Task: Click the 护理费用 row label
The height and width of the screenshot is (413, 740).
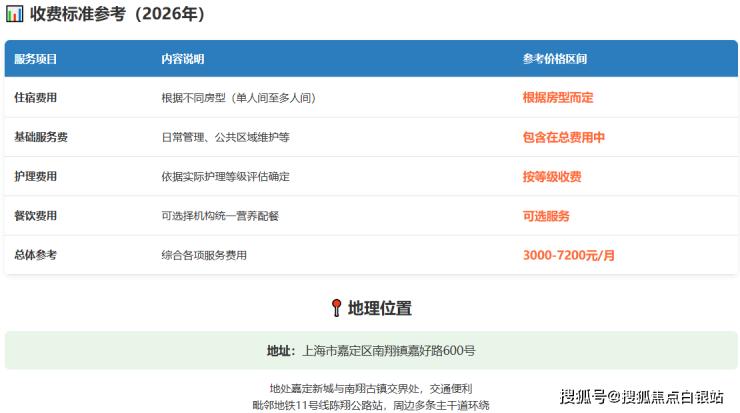Action: tap(35, 177)
